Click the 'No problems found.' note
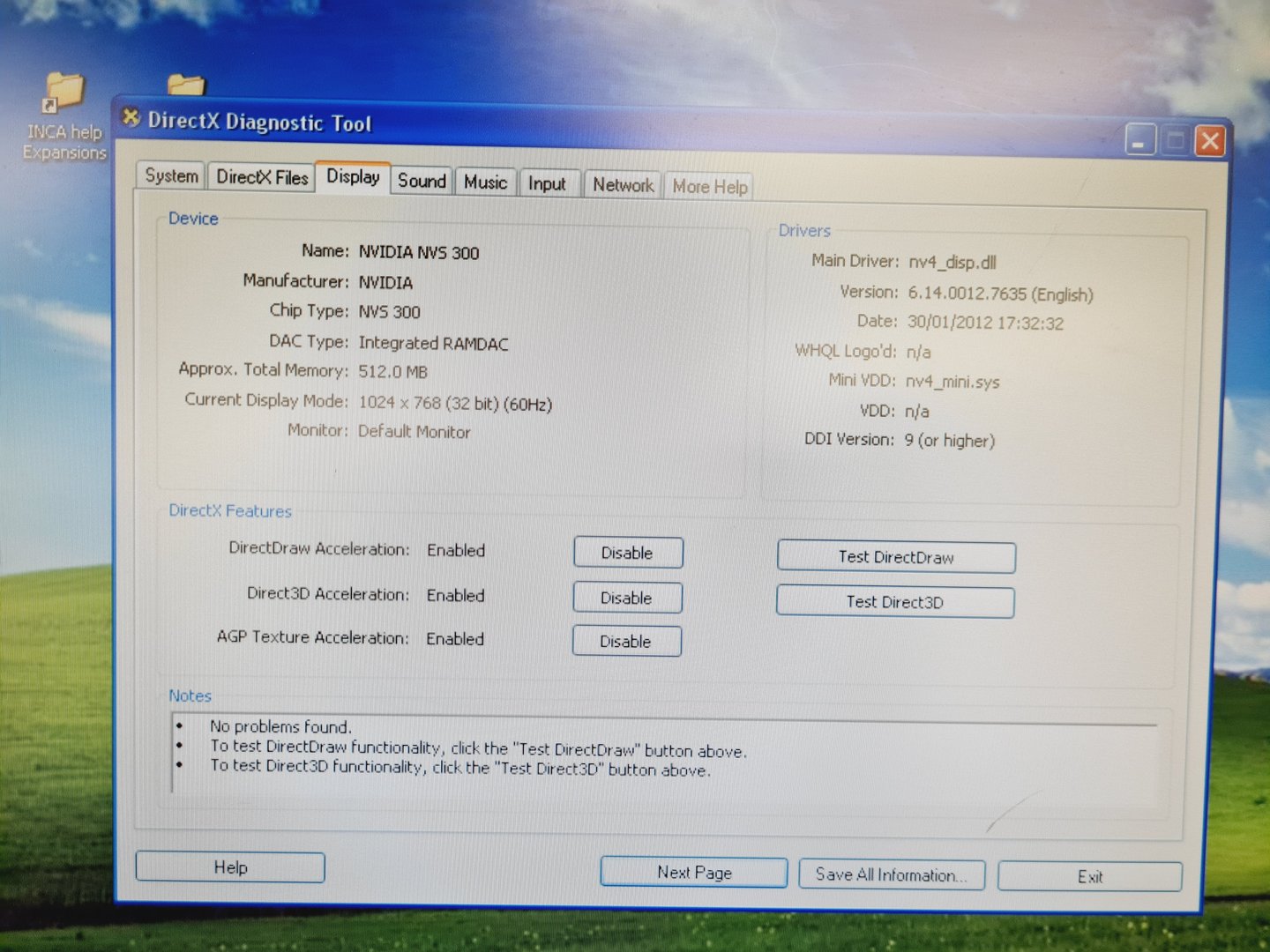This screenshot has height=952, width=1270. pyautogui.click(x=280, y=726)
